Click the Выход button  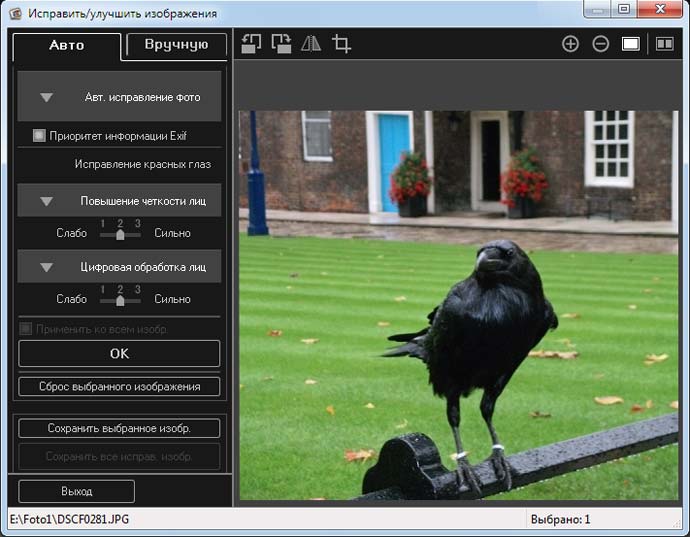coord(77,491)
